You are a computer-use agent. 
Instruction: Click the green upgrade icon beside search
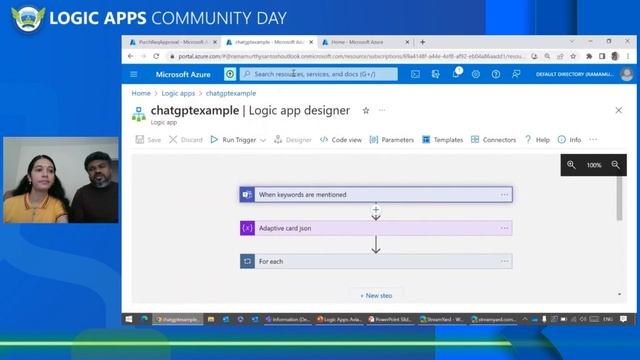230,74
